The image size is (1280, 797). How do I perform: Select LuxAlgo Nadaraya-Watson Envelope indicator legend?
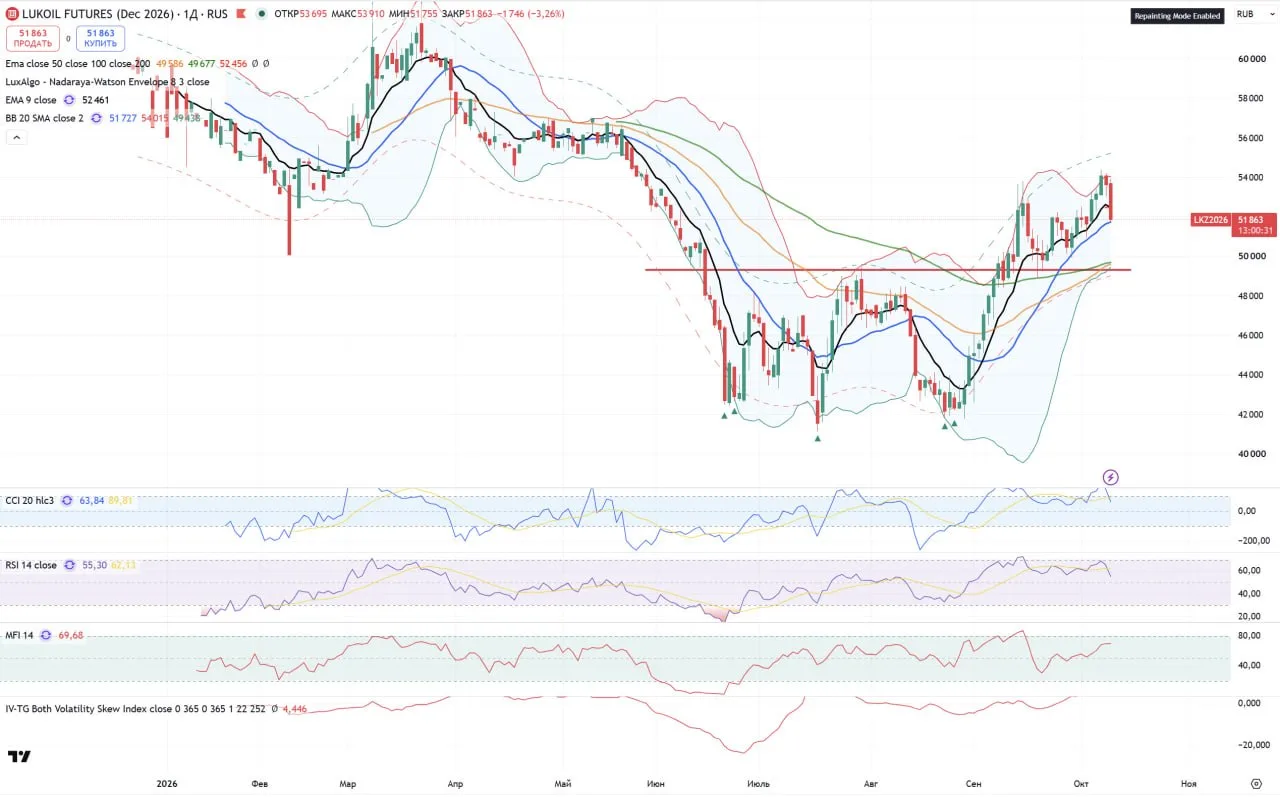click(x=108, y=82)
